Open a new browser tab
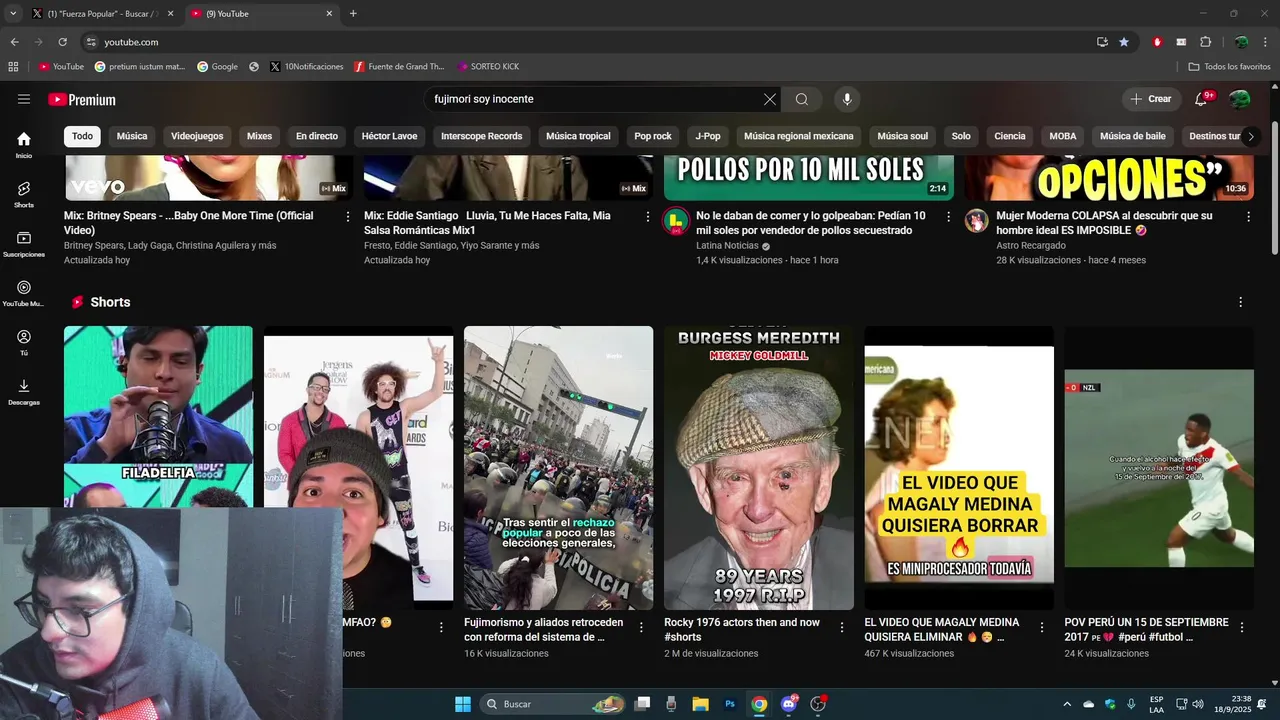 pyautogui.click(x=353, y=14)
